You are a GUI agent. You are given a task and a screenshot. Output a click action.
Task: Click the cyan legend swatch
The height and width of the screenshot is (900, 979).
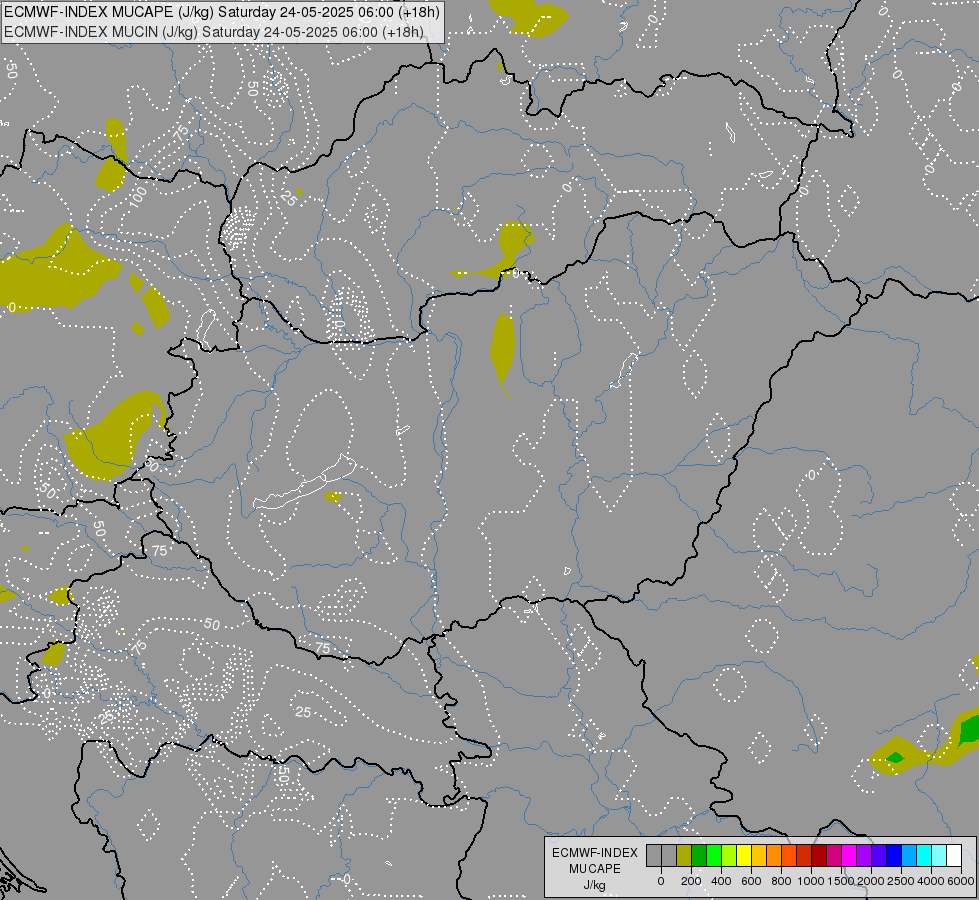click(x=923, y=855)
